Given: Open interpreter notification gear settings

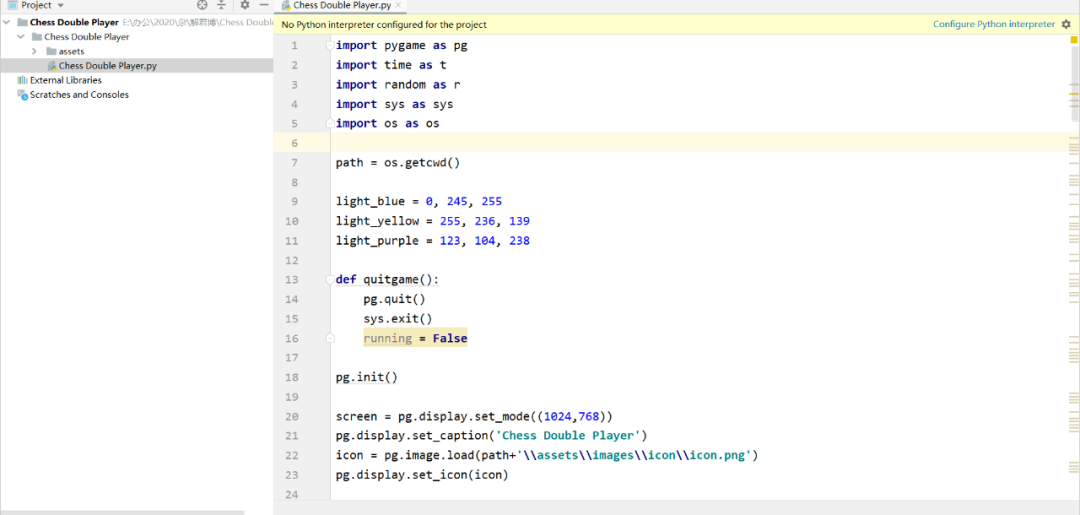Looking at the screenshot, I should pyautogui.click(x=1066, y=24).
